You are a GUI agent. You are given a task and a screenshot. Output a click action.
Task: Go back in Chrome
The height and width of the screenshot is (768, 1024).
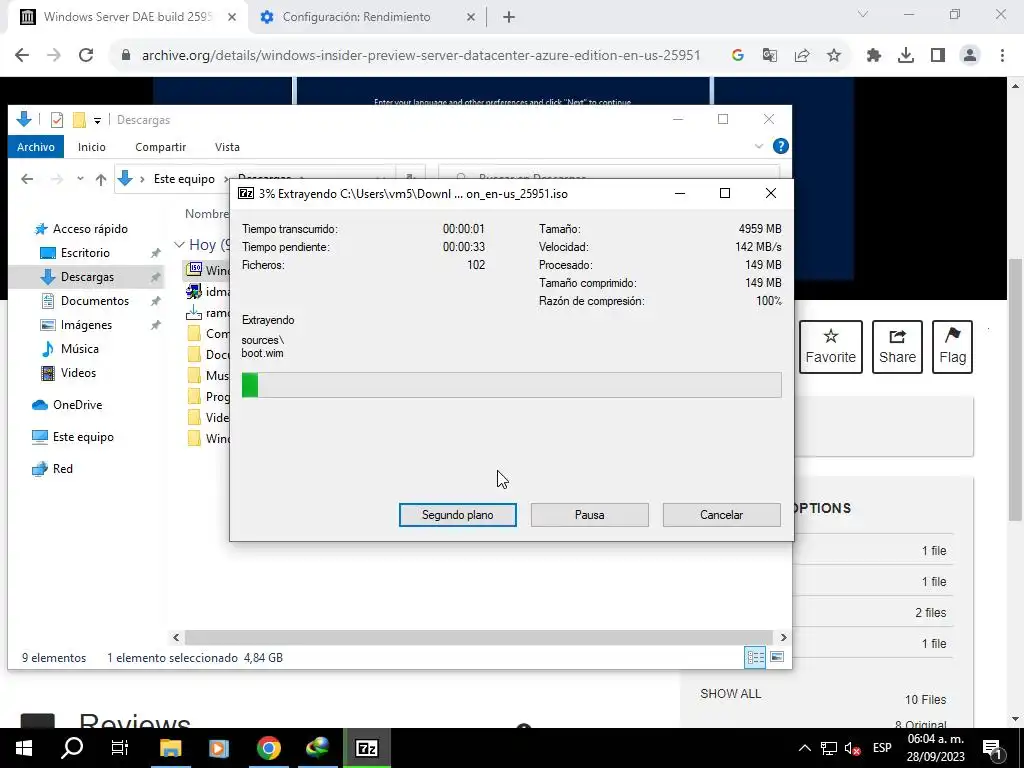click(22, 56)
